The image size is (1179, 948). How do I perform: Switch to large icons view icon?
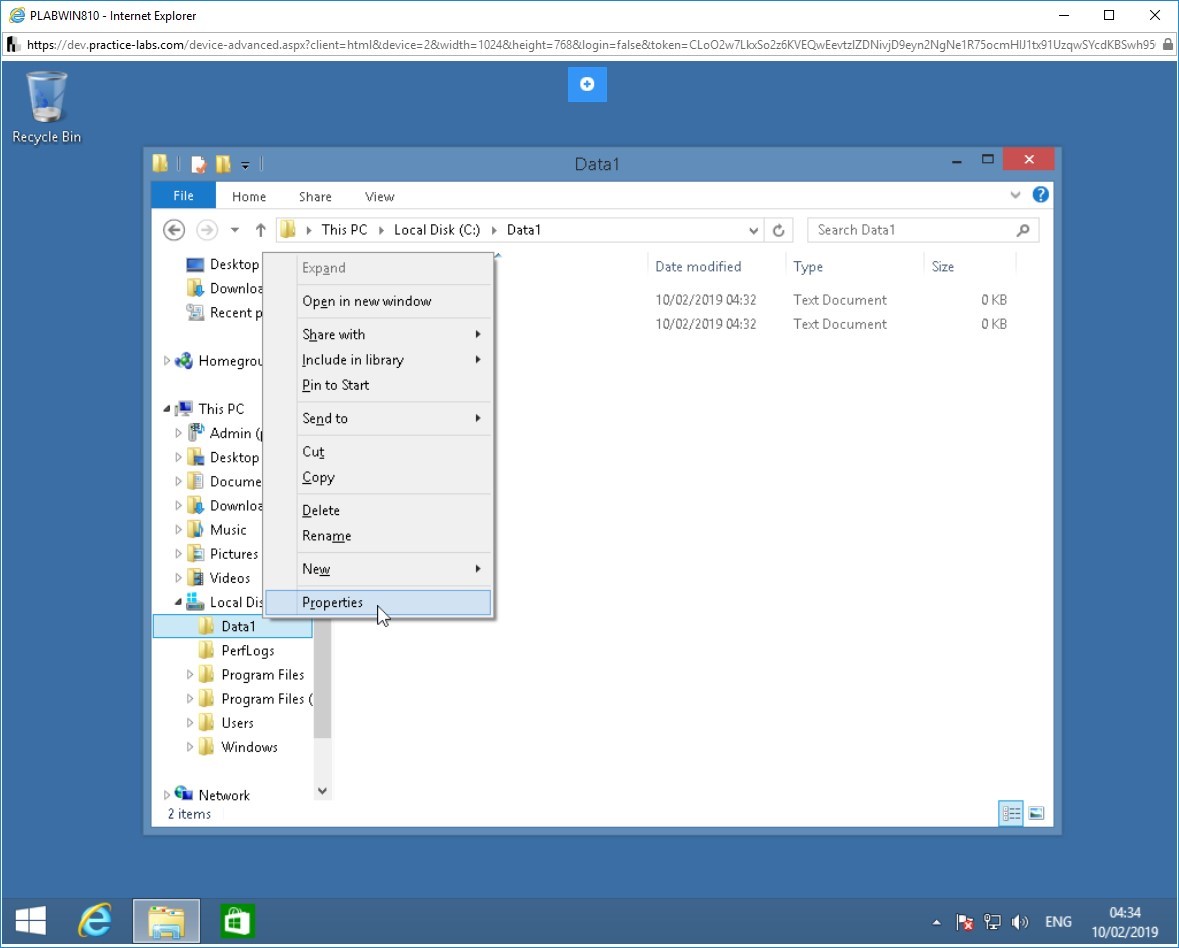coord(1036,813)
